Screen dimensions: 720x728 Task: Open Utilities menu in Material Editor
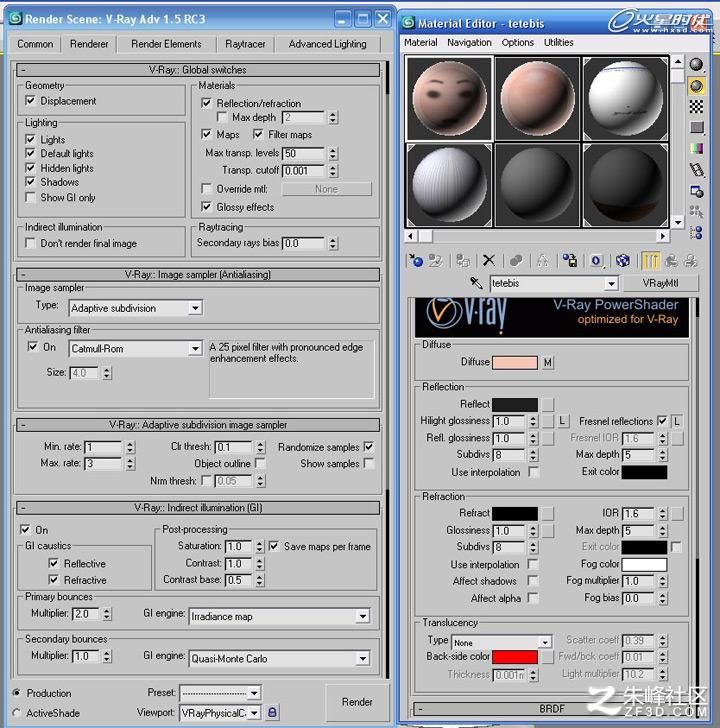pyautogui.click(x=558, y=42)
